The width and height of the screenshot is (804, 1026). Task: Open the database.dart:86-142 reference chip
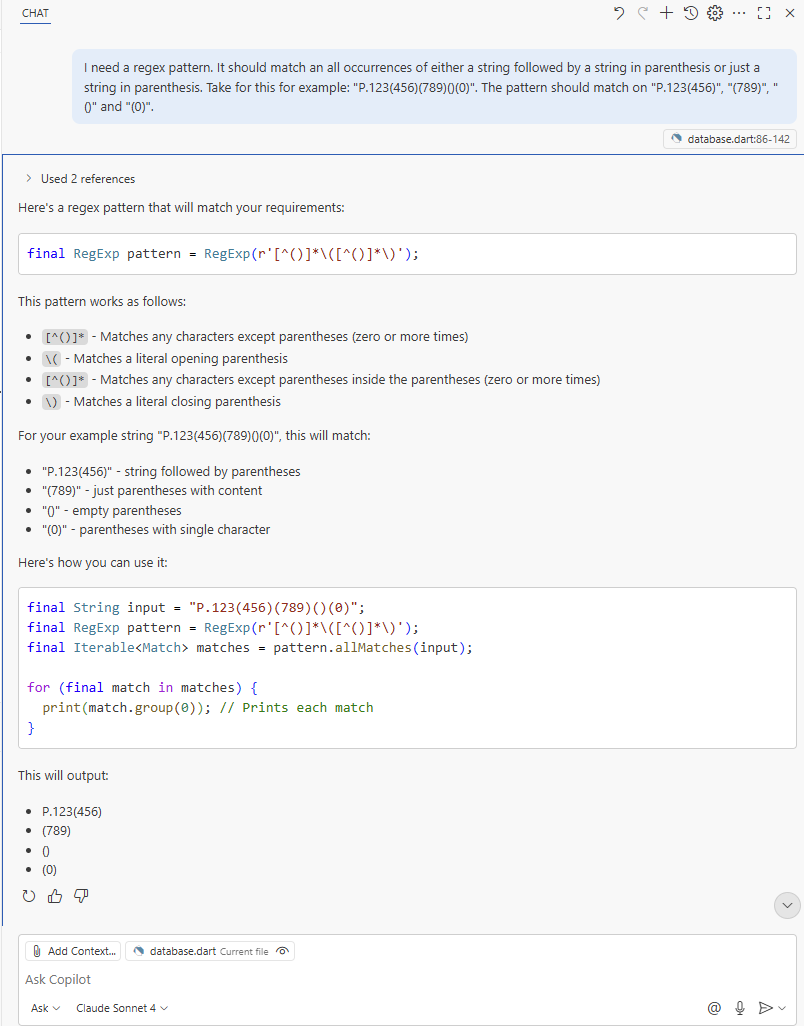(730, 139)
